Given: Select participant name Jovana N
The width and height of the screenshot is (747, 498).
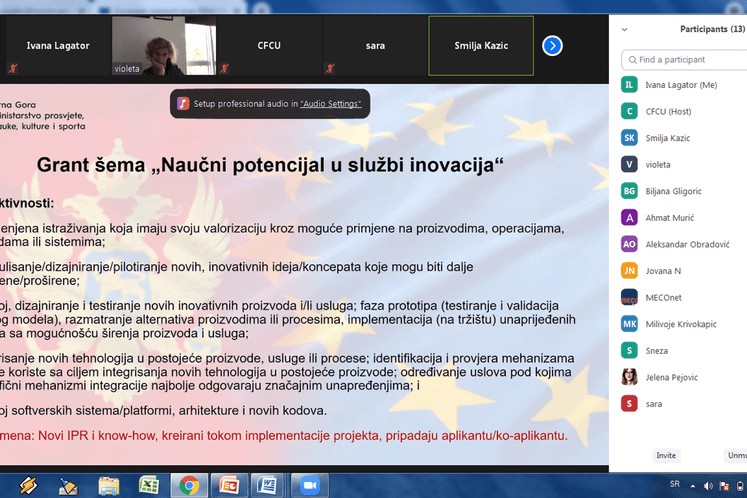Looking at the screenshot, I should point(663,271).
